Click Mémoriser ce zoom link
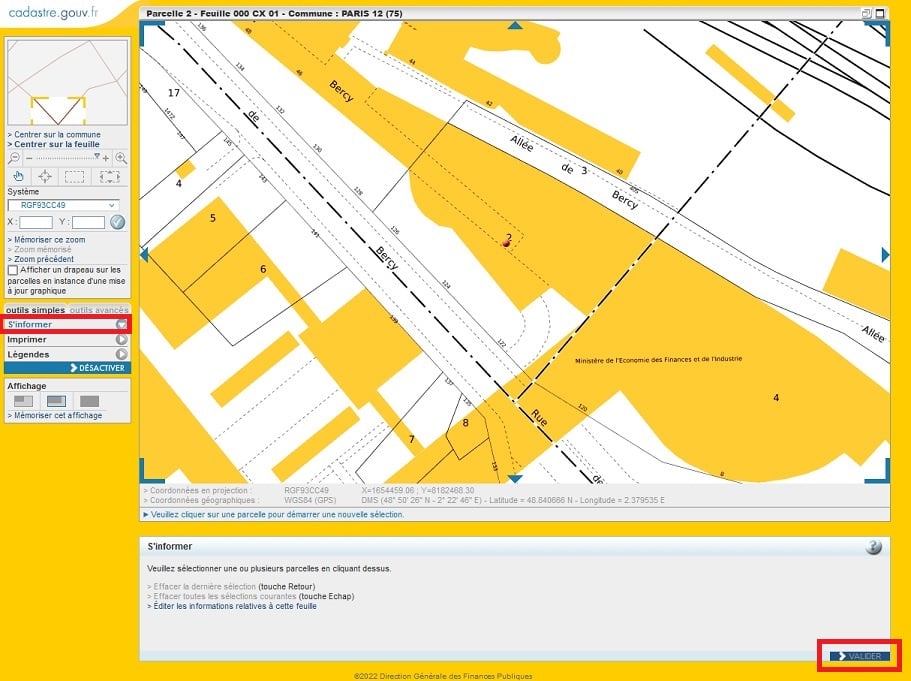 tap(49, 239)
